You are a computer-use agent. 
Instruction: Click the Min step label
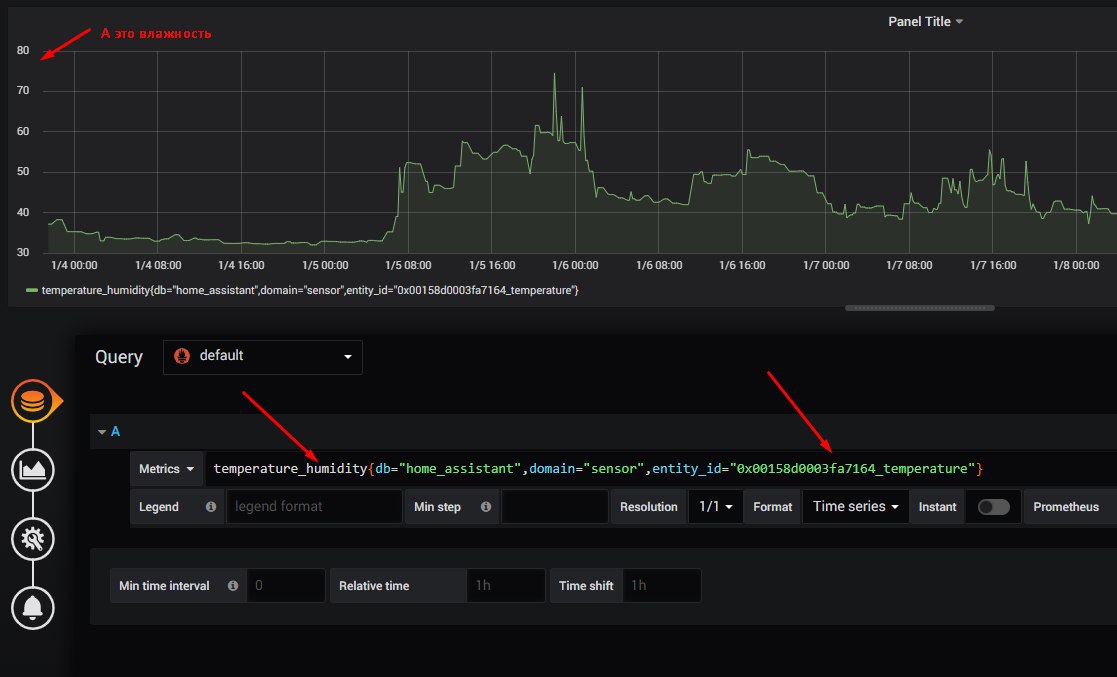[437, 507]
